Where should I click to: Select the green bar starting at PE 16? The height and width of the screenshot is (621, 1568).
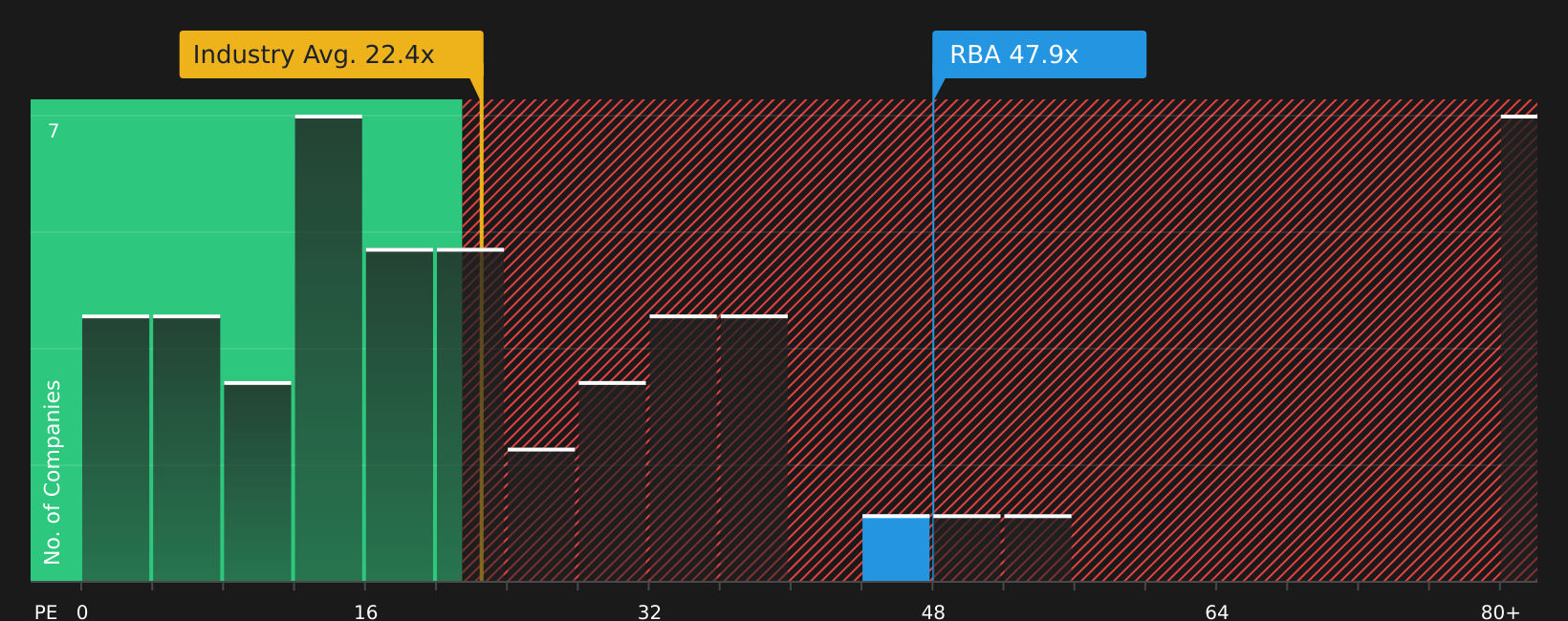[x=400, y=415]
